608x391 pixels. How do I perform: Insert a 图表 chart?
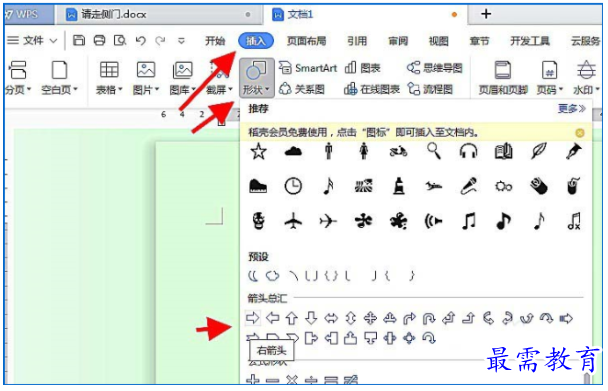(363, 68)
